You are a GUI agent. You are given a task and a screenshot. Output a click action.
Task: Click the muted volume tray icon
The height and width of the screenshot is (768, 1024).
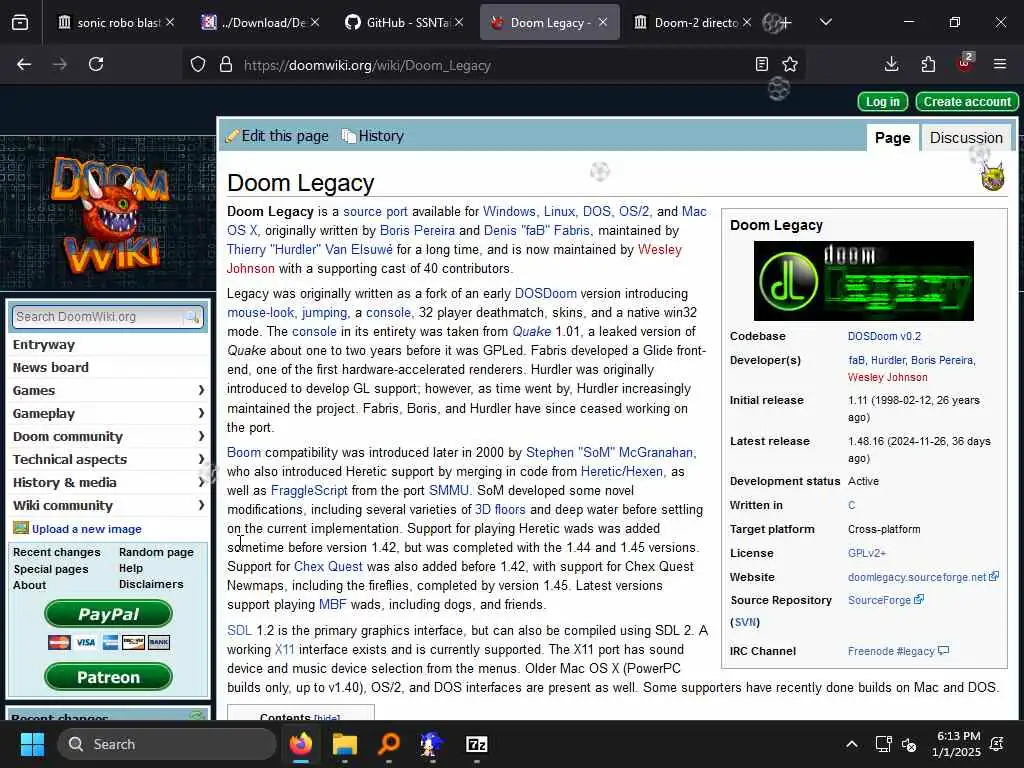click(909, 744)
